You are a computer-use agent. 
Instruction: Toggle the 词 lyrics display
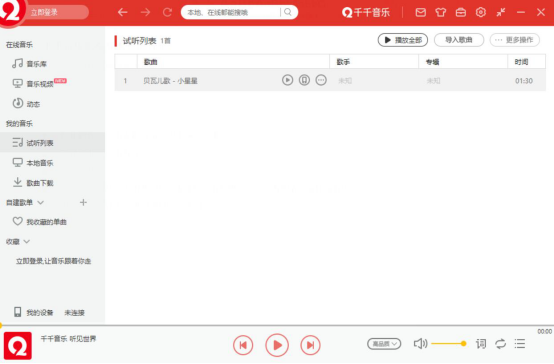(481, 344)
